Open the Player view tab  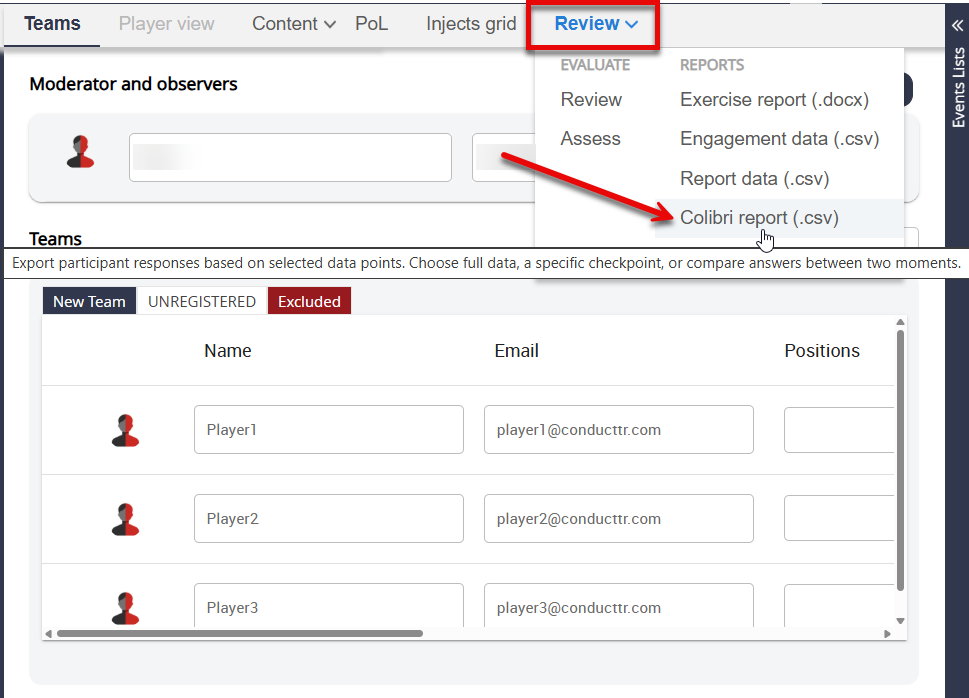166,24
